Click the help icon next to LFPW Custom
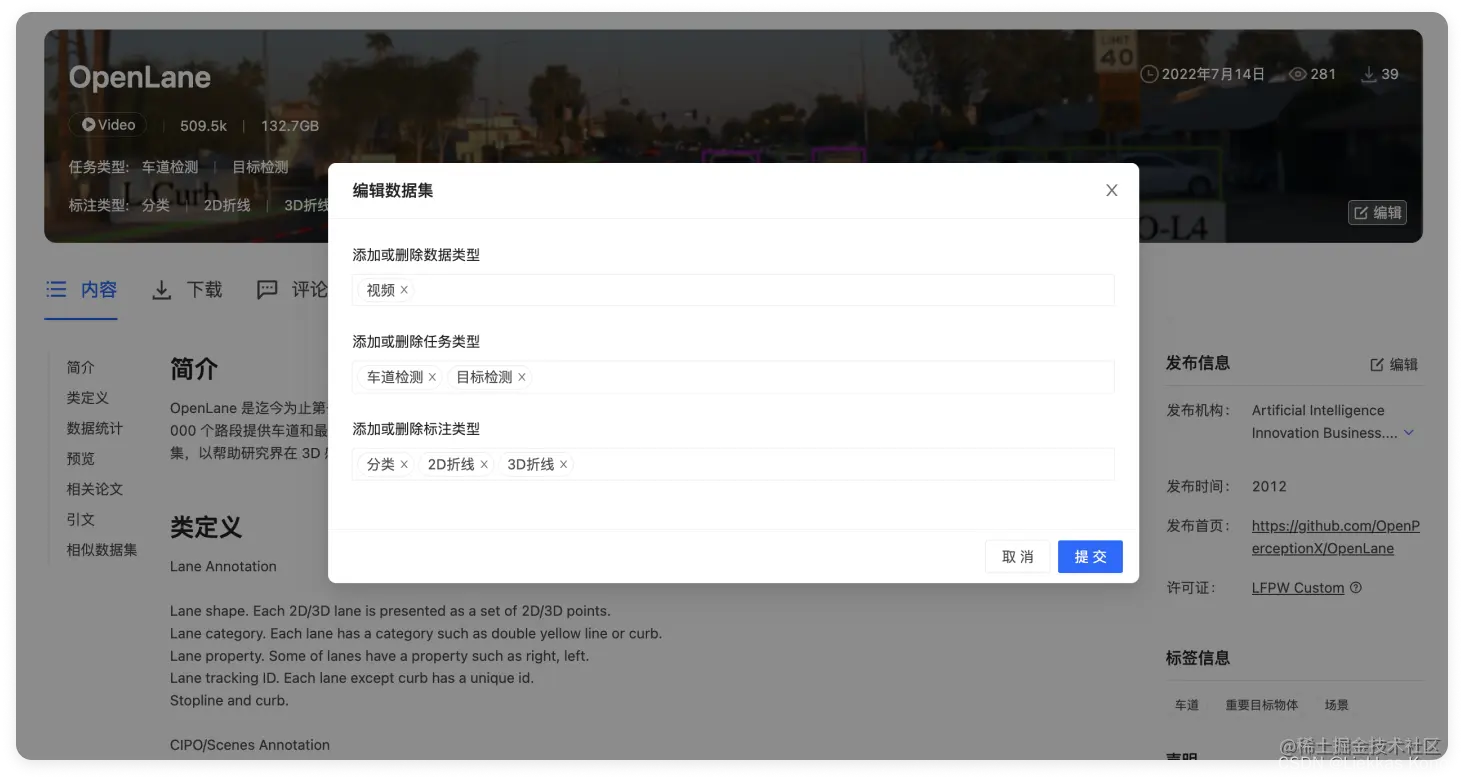Image resolution: width=1464 pixels, height=780 pixels. pyautogui.click(x=1355, y=588)
